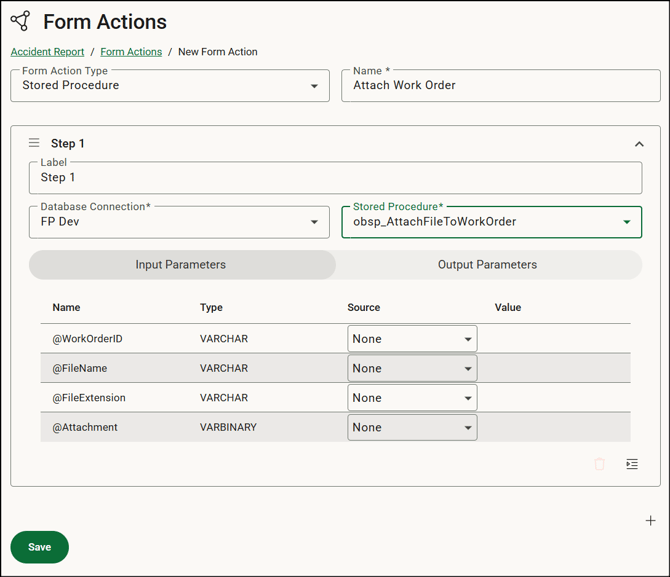Open the Database Connection dropdown
Screen dimensions: 670x577
pyautogui.click(x=179, y=222)
